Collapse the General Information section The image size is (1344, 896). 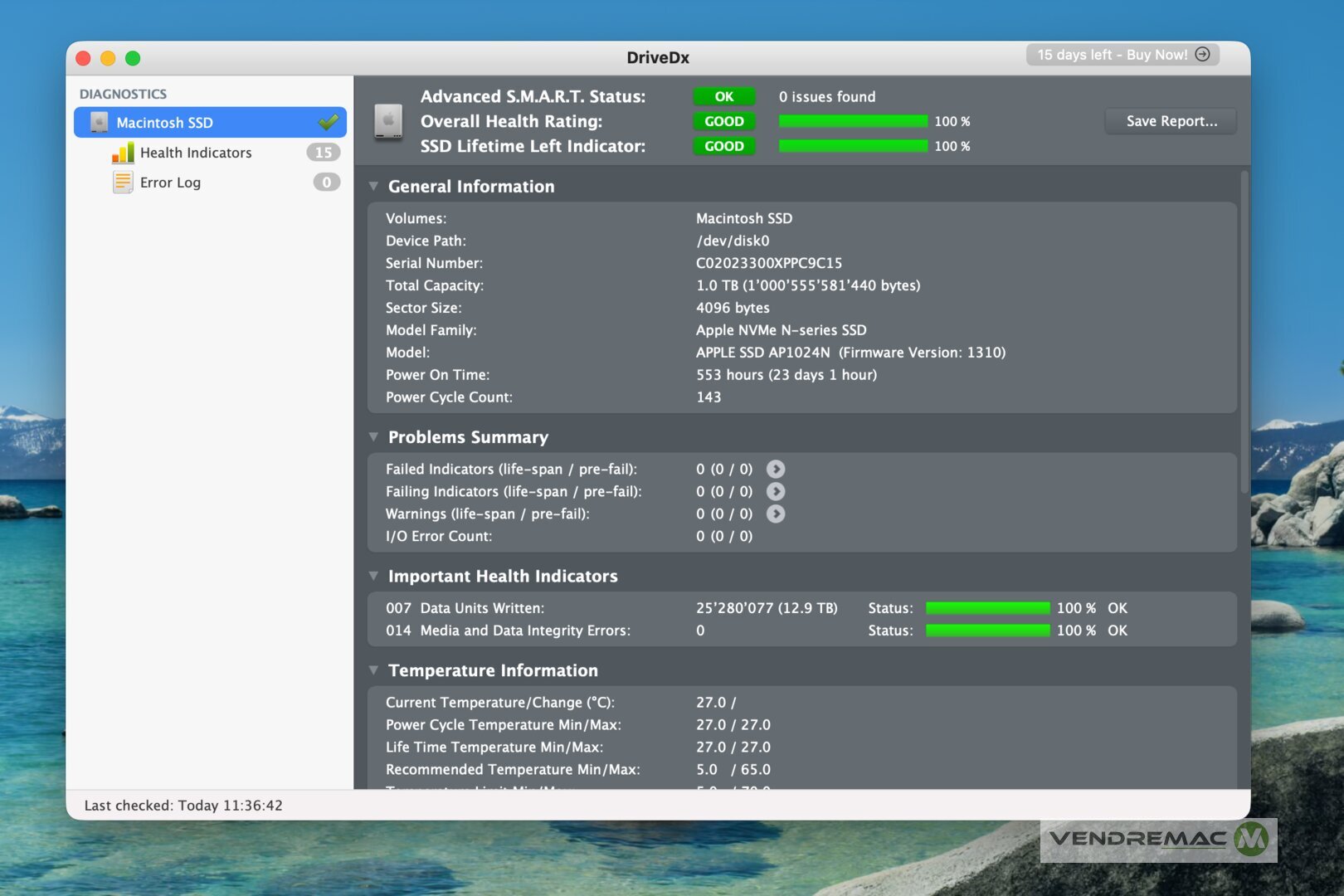tap(374, 187)
